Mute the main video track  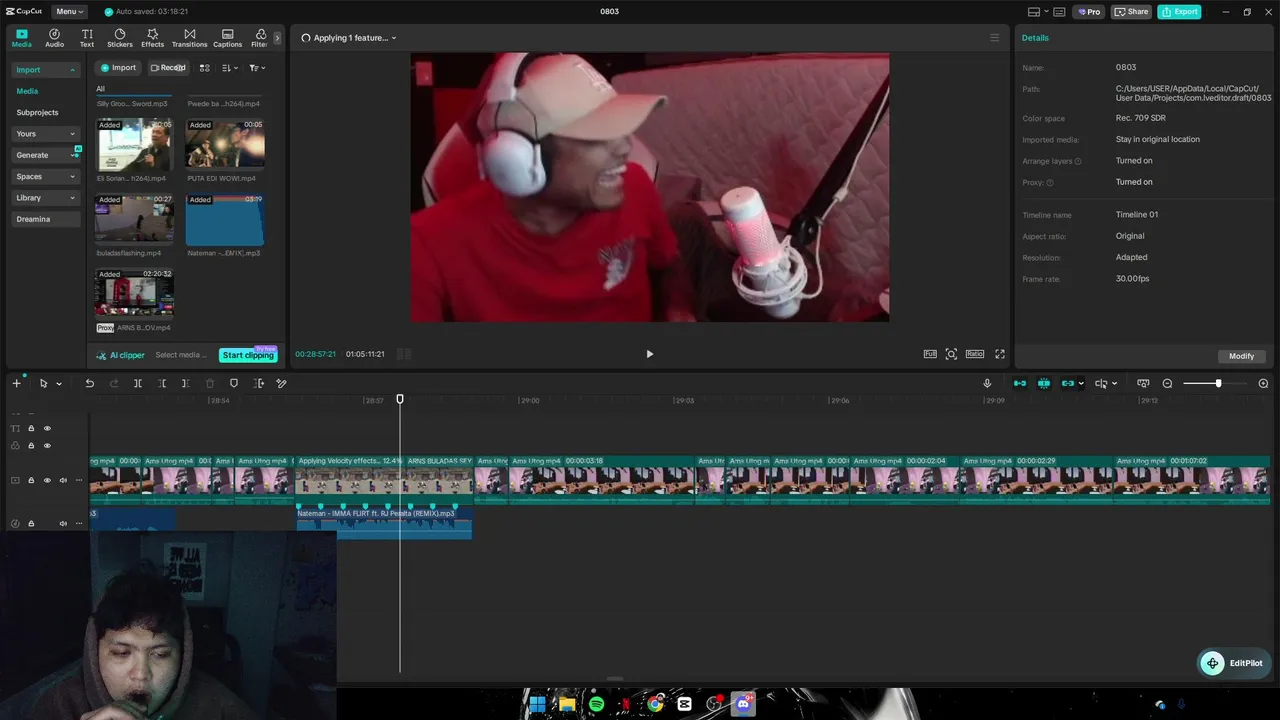pyautogui.click(x=63, y=480)
